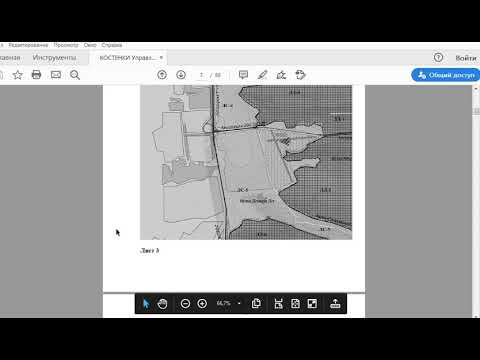Open the help question mark icon
This screenshot has height=360, width=480.
(x=438, y=58)
